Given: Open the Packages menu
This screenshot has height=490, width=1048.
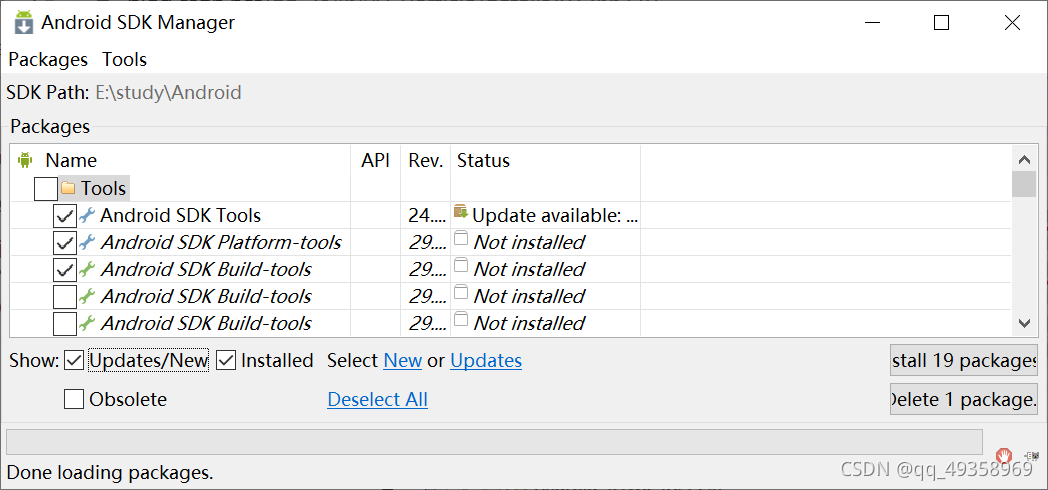Looking at the screenshot, I should coord(48,59).
